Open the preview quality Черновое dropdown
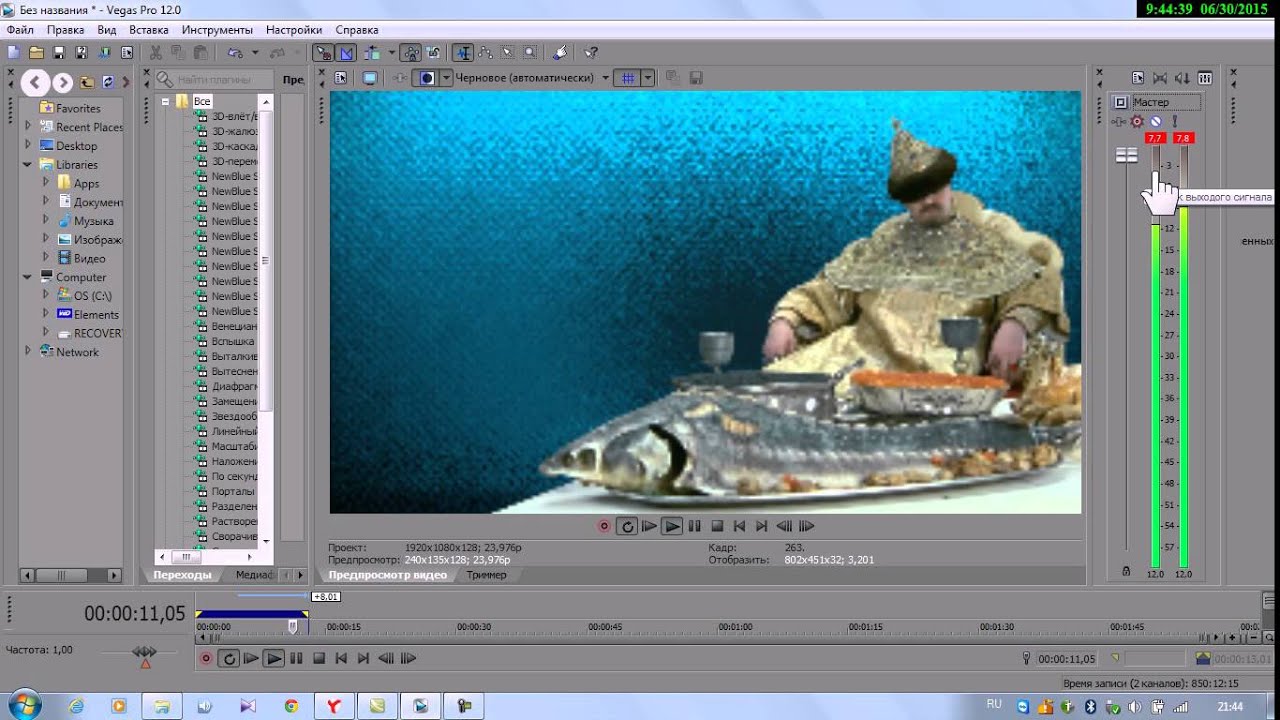The width and height of the screenshot is (1280, 720). coord(606,78)
